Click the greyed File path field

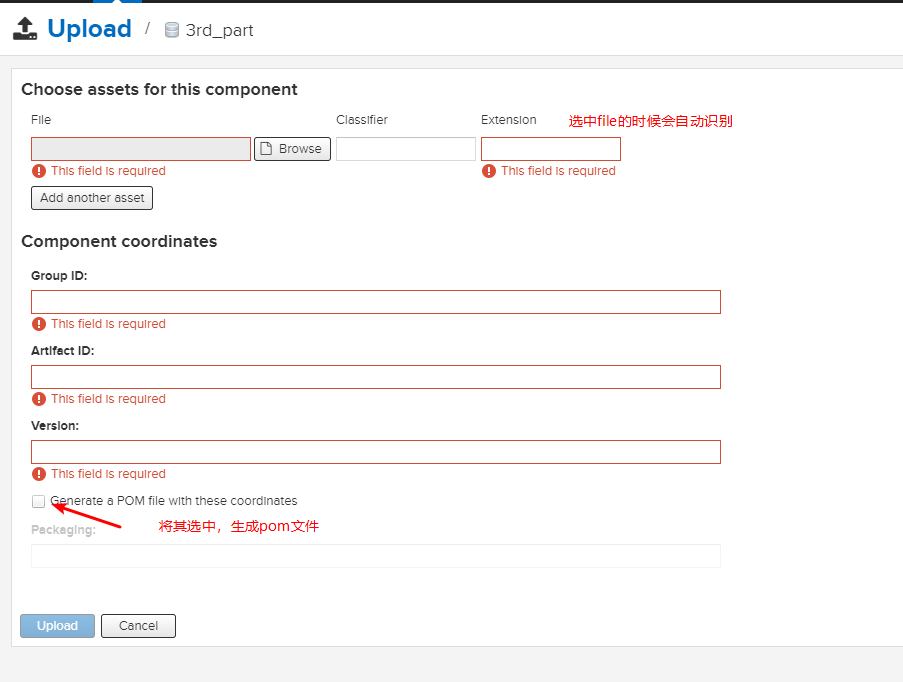[141, 149]
